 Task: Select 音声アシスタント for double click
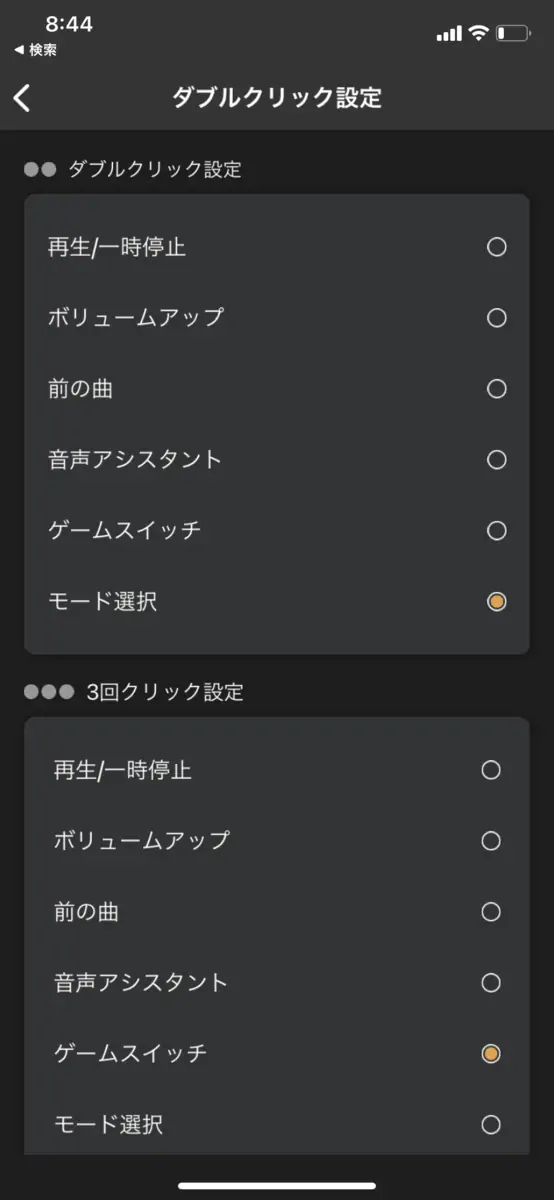[x=277, y=460]
